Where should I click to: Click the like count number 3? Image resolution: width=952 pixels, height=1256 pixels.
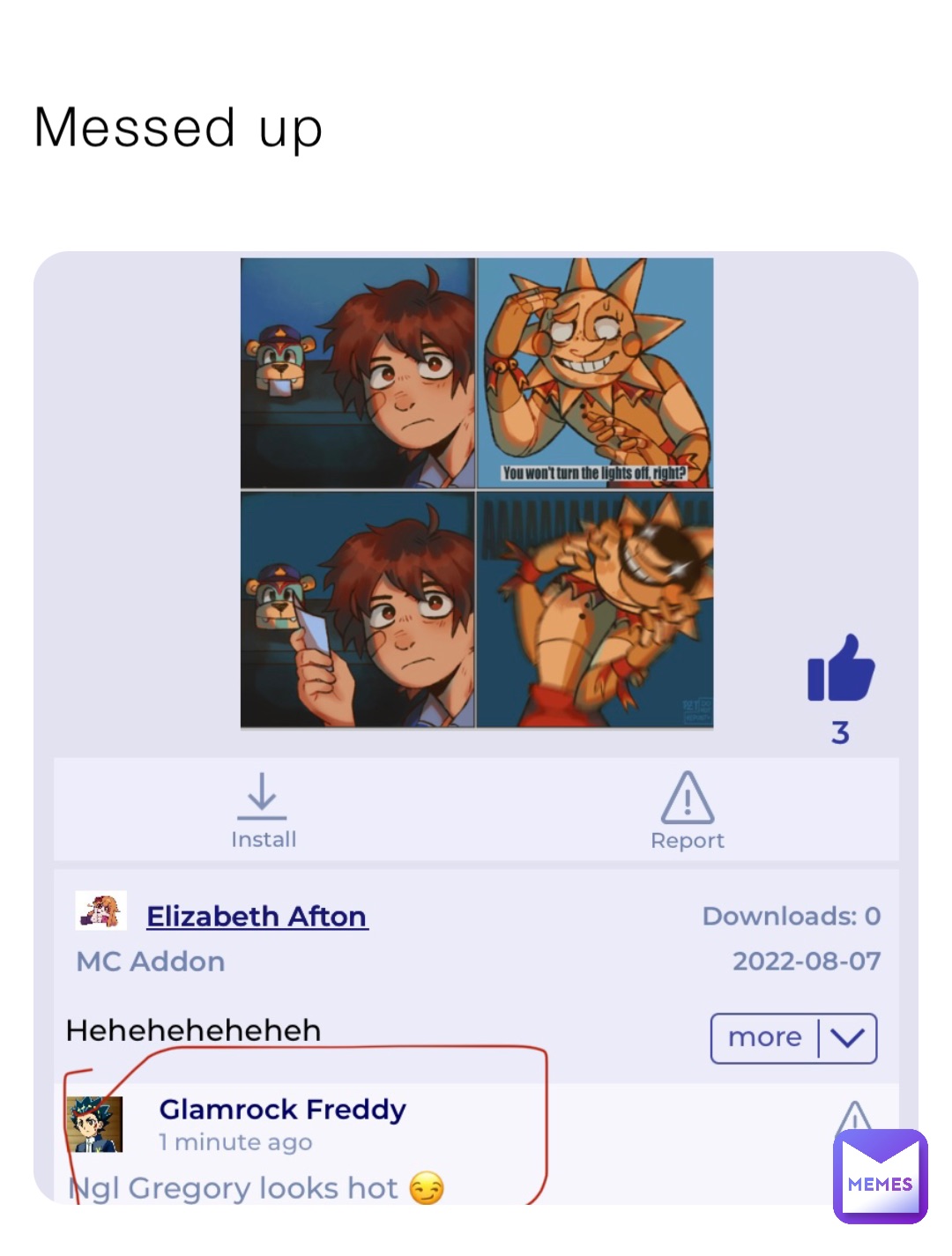(x=840, y=732)
